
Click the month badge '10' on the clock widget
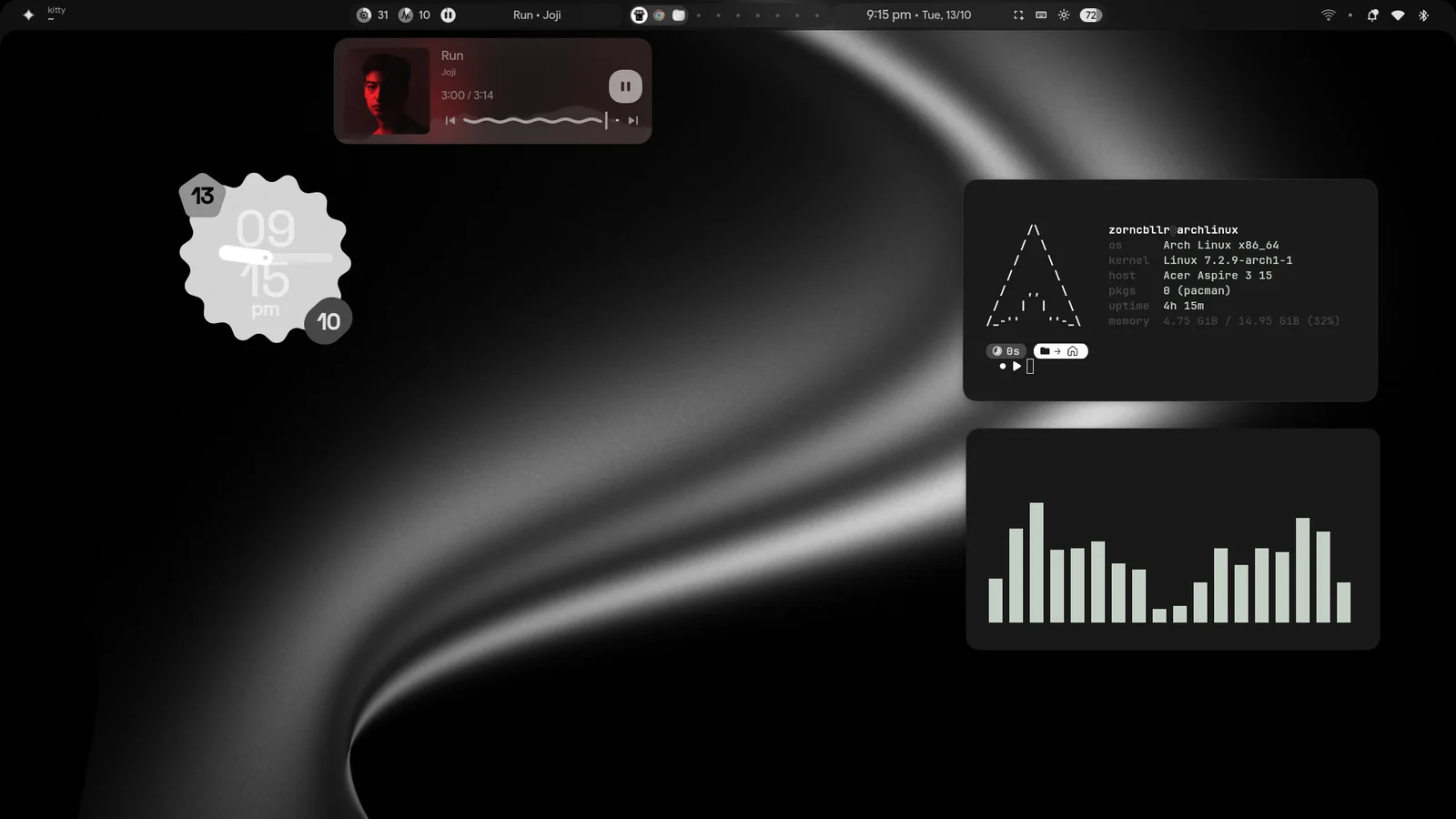(328, 320)
